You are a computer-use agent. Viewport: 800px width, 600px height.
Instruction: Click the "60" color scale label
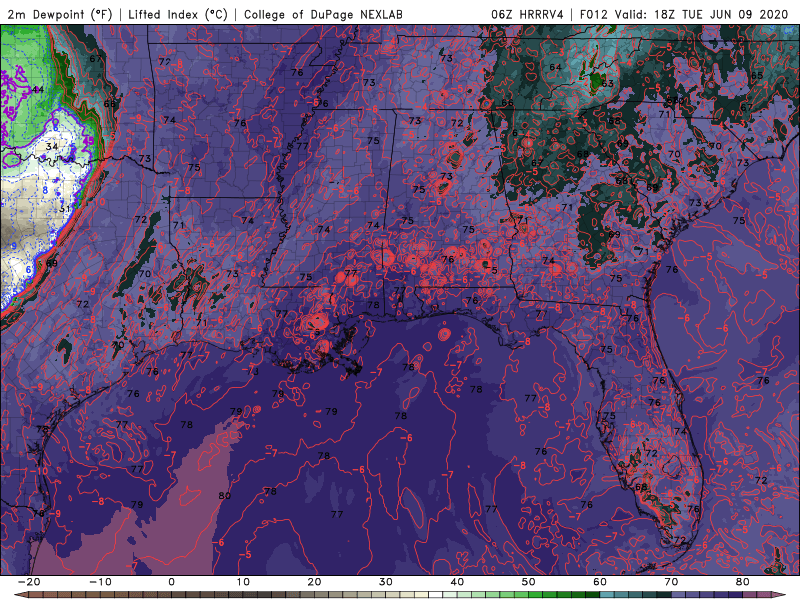click(600, 582)
